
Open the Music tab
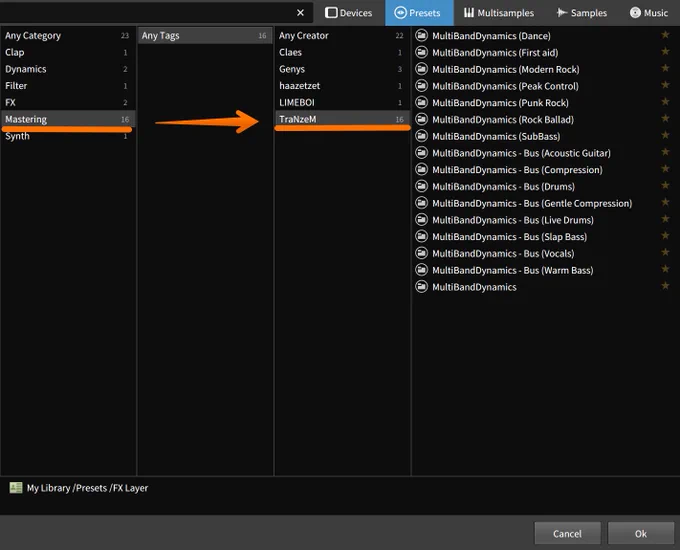coord(649,13)
